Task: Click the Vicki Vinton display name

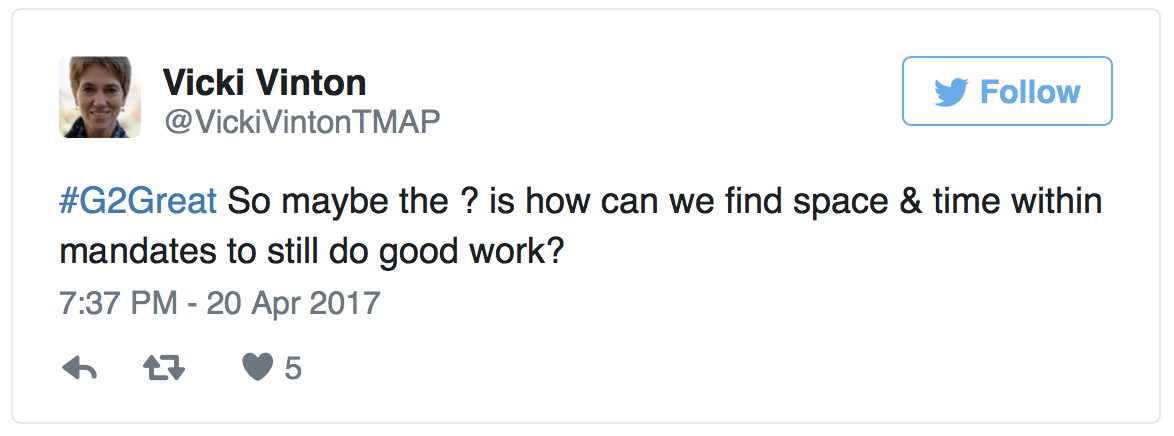Action: [x=264, y=82]
